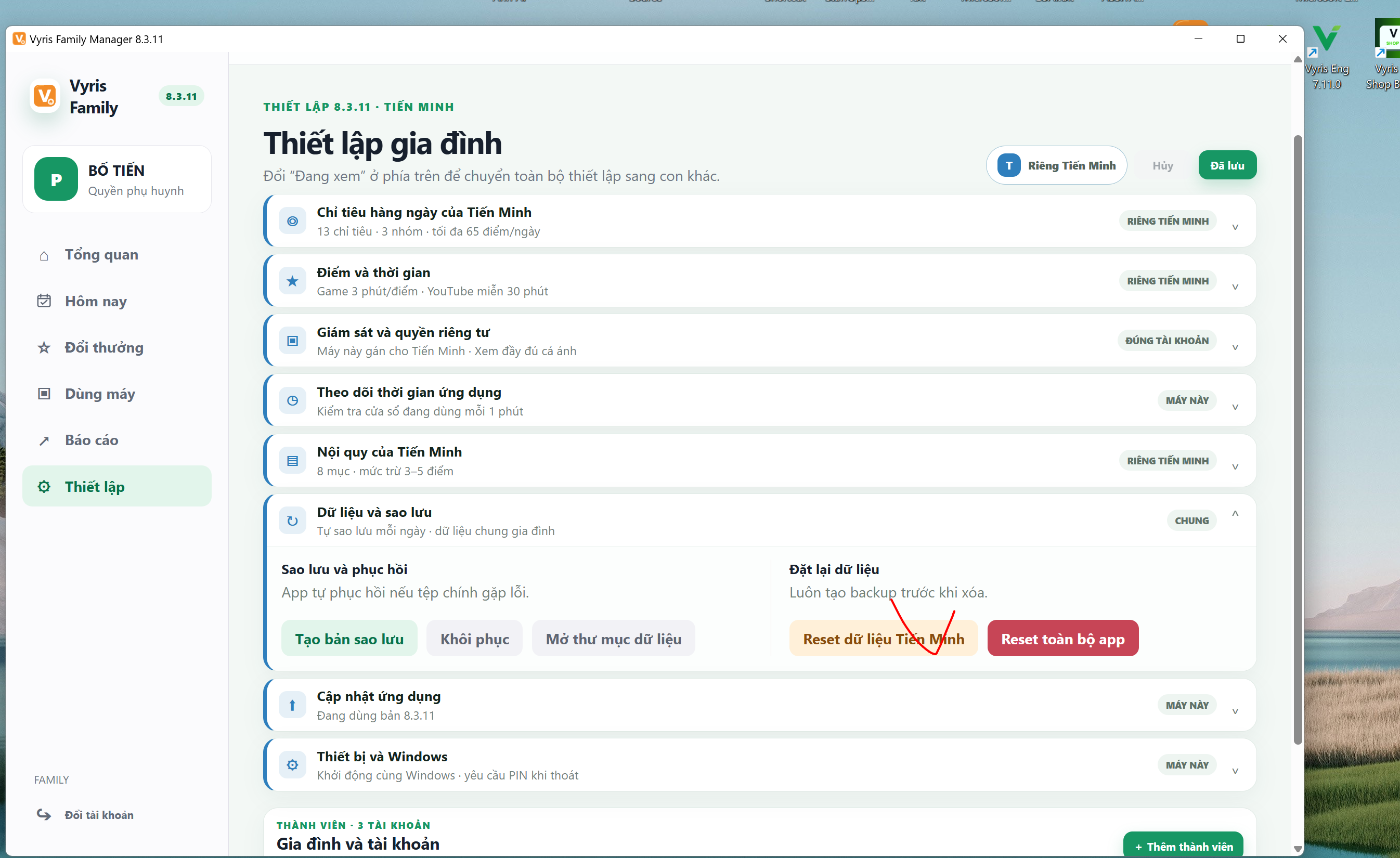Click the blue T avatar in Riêng Tiến Minh
Screen dimensions: 1400x858
[1009, 165]
